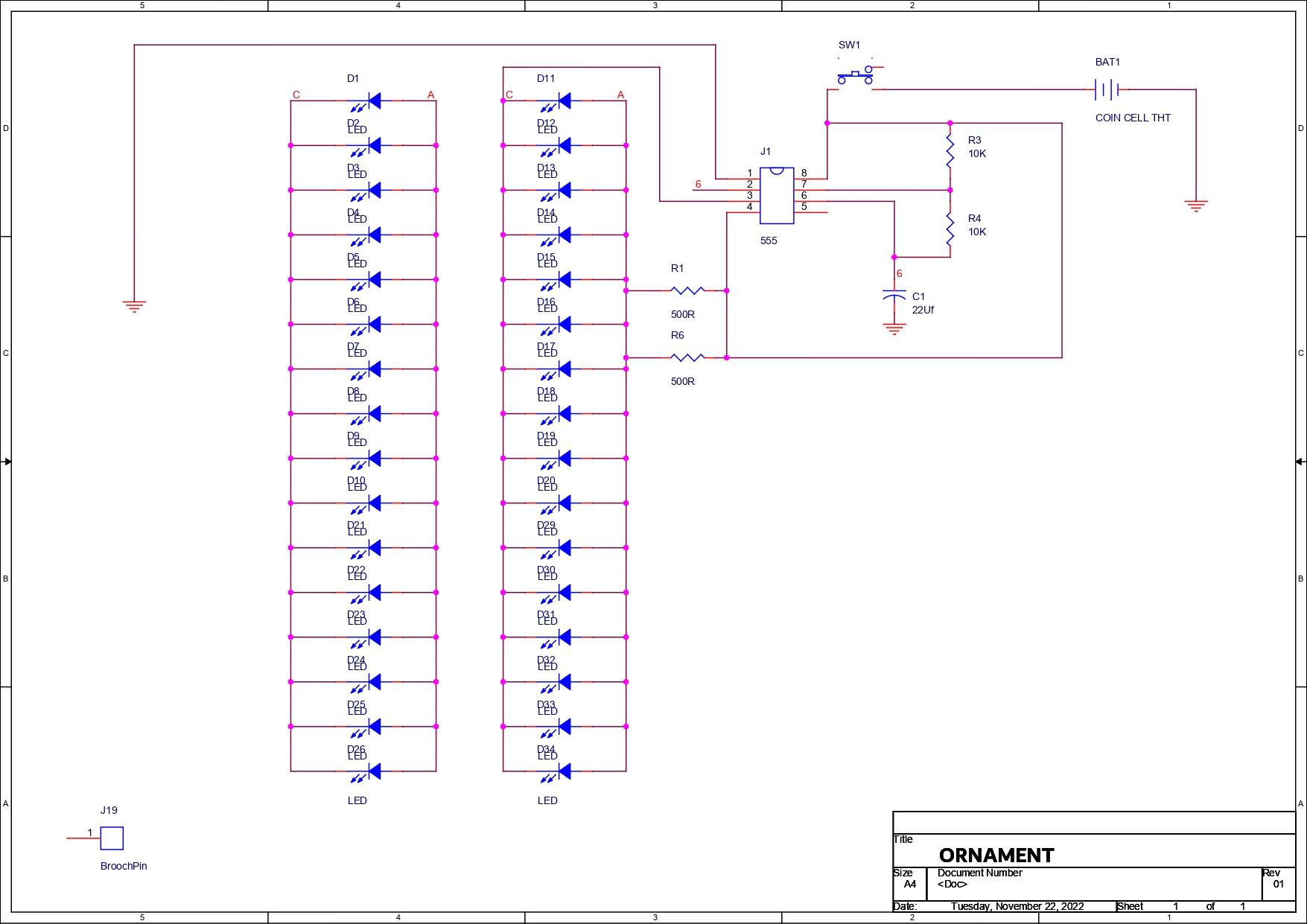
Task: Select the D29 designator label
Action: click(x=546, y=525)
